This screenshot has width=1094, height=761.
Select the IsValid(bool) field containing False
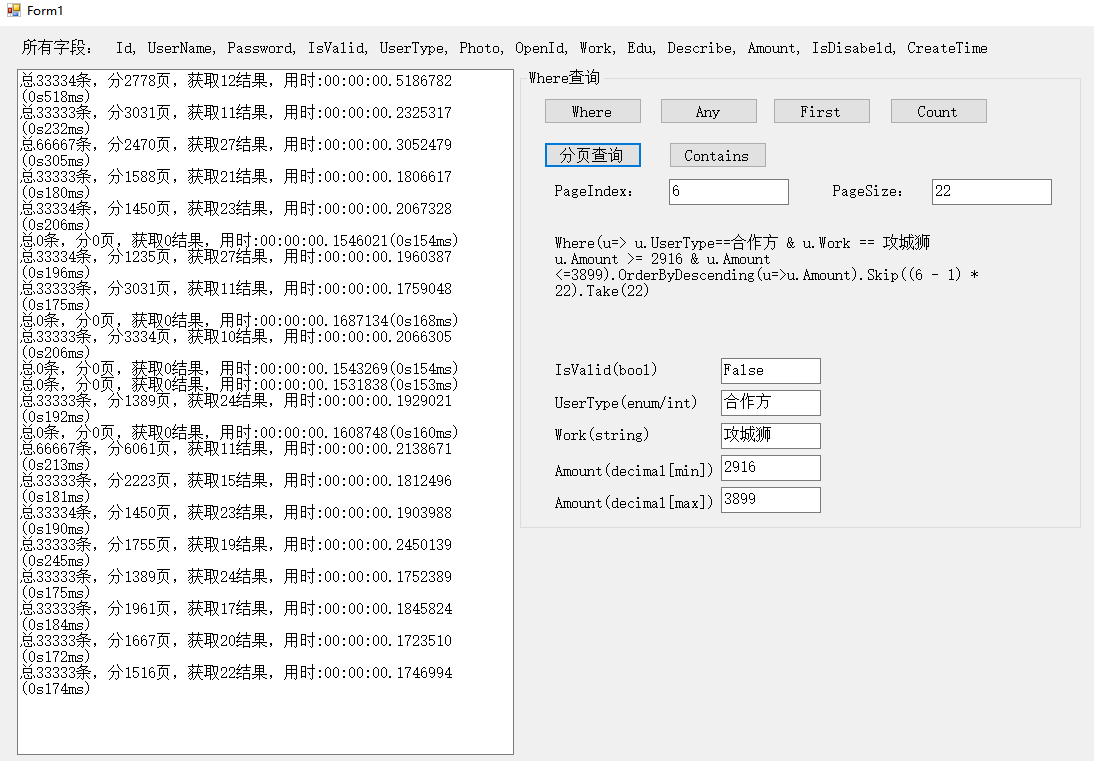[x=770, y=371]
